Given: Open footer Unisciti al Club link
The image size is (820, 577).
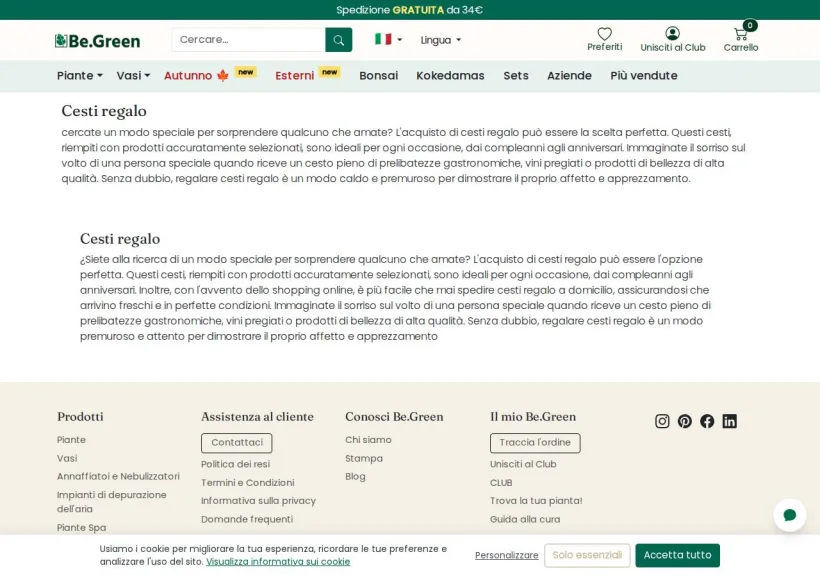Looking at the screenshot, I should click(523, 464).
